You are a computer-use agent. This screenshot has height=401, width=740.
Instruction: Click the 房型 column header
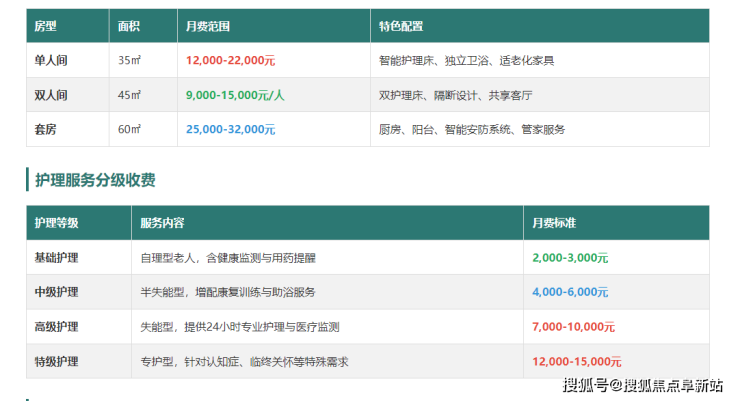tap(45, 26)
